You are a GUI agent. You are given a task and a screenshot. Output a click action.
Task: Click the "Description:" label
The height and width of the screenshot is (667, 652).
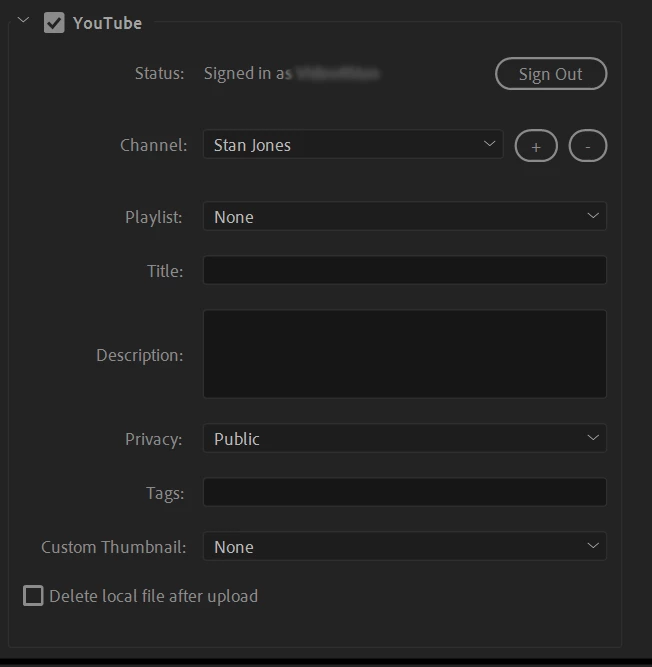point(140,355)
